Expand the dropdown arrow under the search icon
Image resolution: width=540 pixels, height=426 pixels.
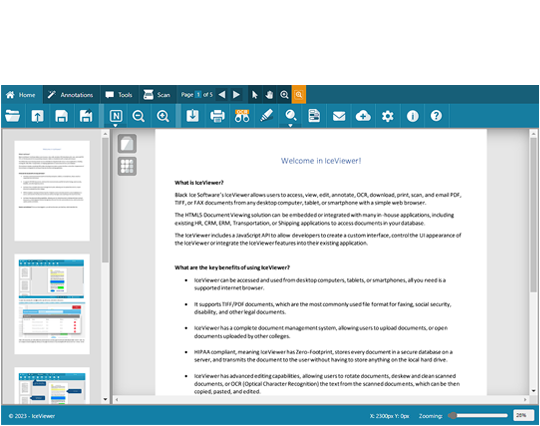[x=290, y=126]
